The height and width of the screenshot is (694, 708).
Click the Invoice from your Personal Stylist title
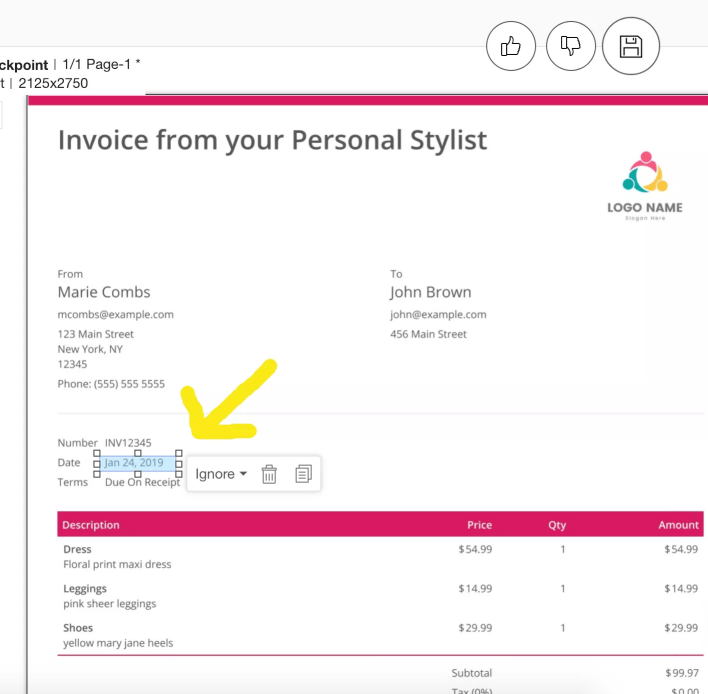[x=273, y=140]
